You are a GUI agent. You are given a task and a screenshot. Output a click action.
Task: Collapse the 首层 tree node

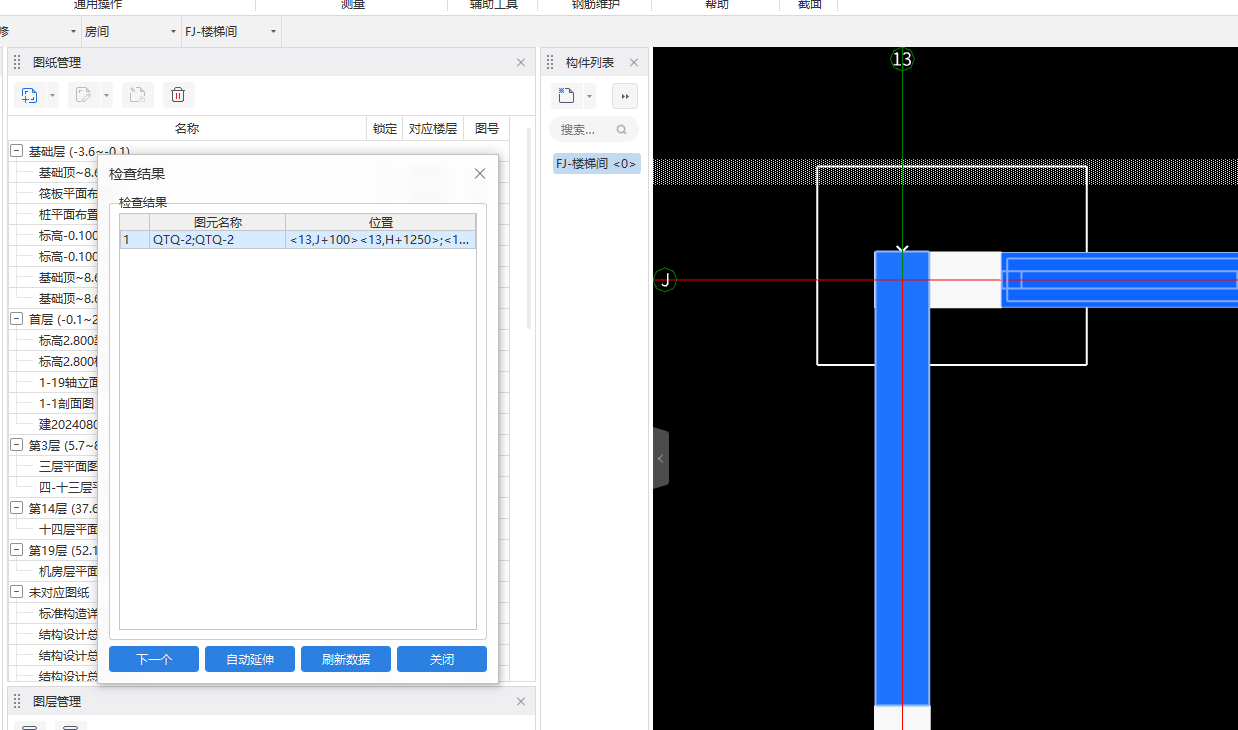point(17,319)
